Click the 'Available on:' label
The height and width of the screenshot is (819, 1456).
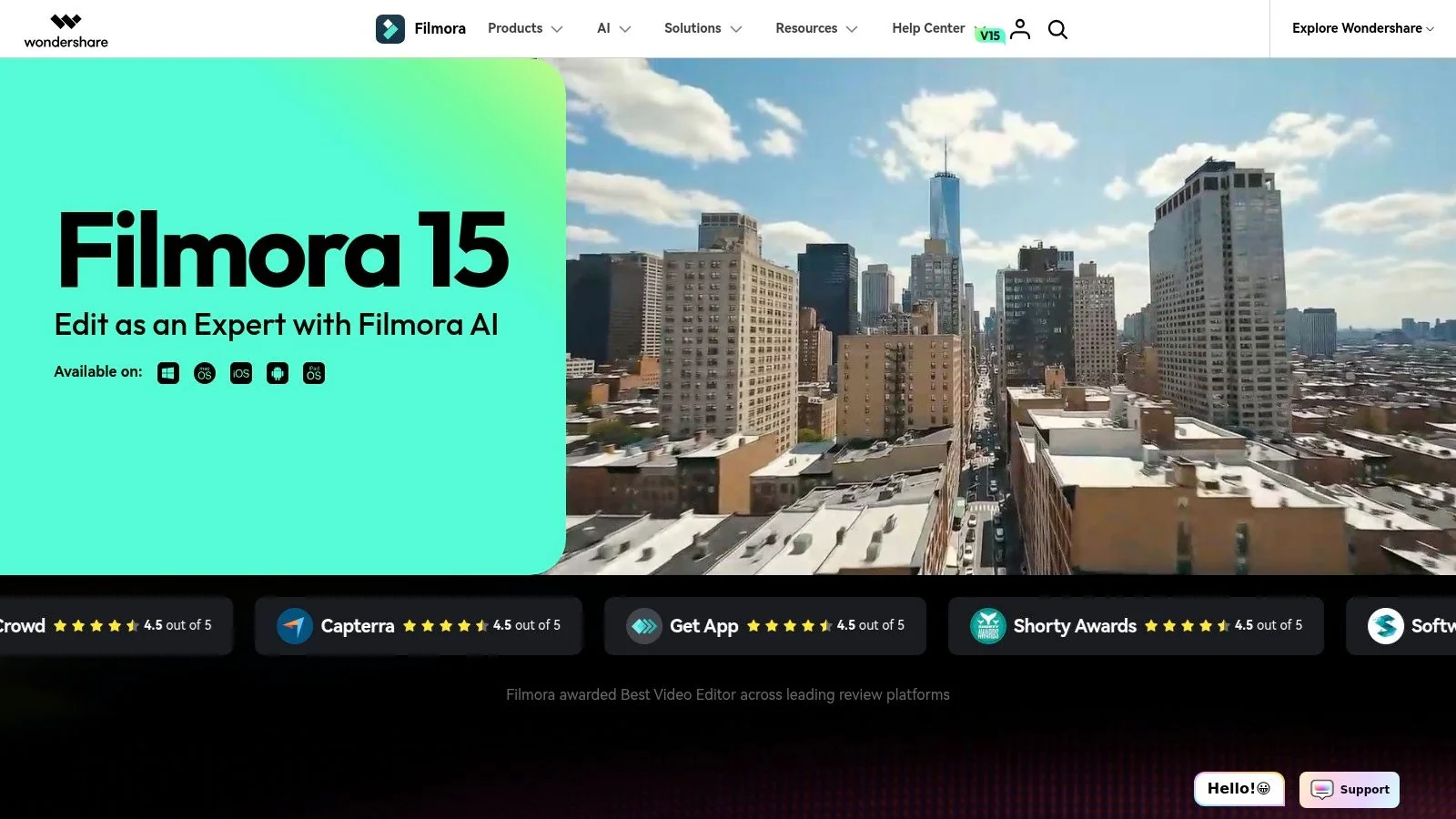click(x=98, y=371)
